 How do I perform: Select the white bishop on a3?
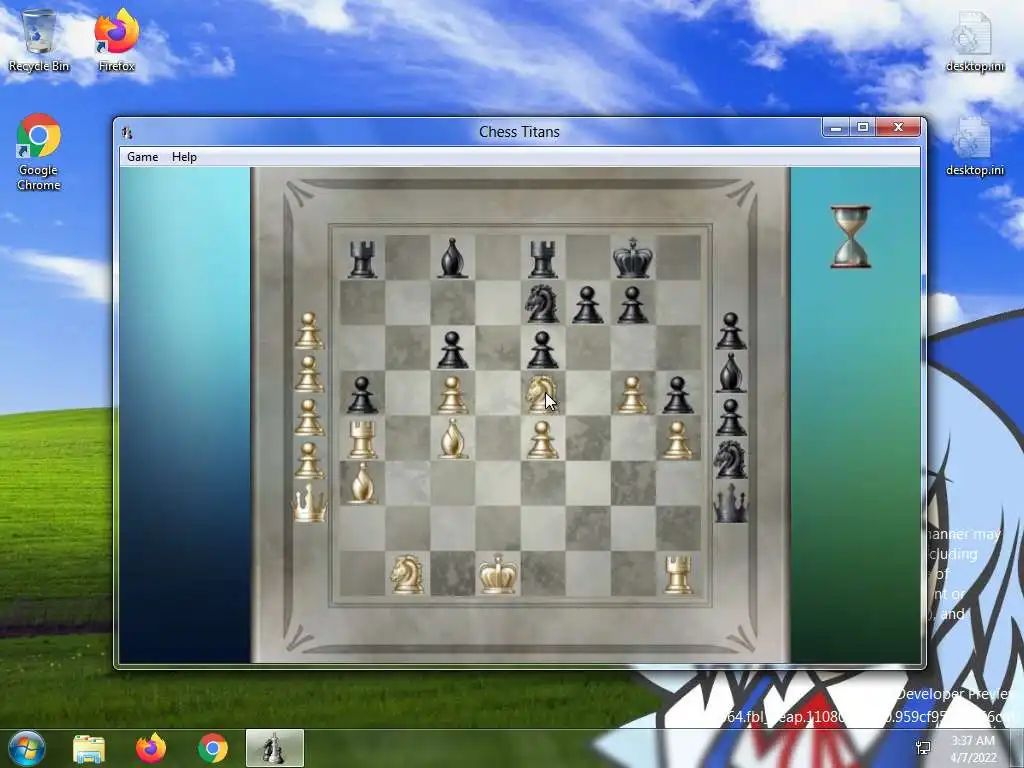click(x=362, y=483)
